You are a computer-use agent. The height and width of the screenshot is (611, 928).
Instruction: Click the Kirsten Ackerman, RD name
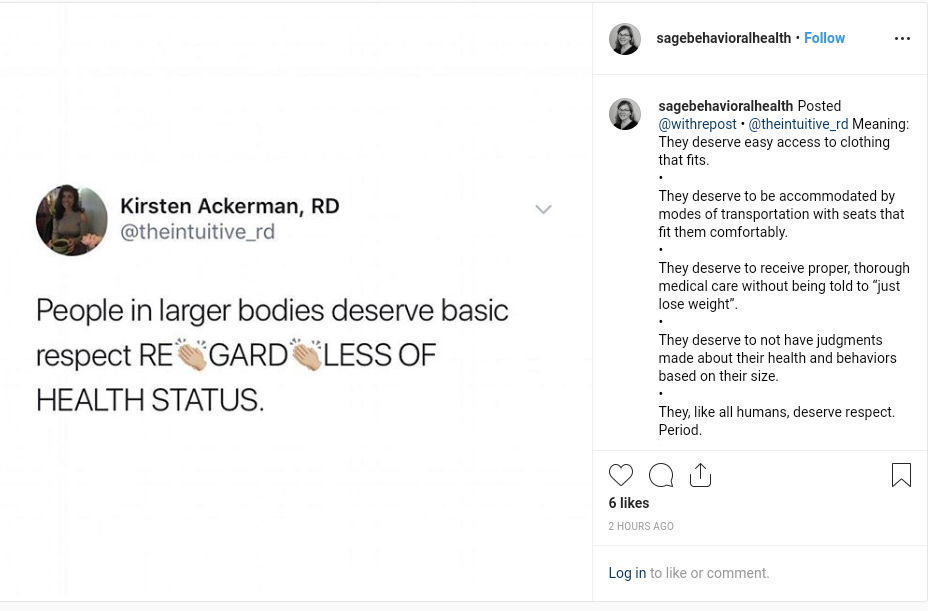[229, 206]
